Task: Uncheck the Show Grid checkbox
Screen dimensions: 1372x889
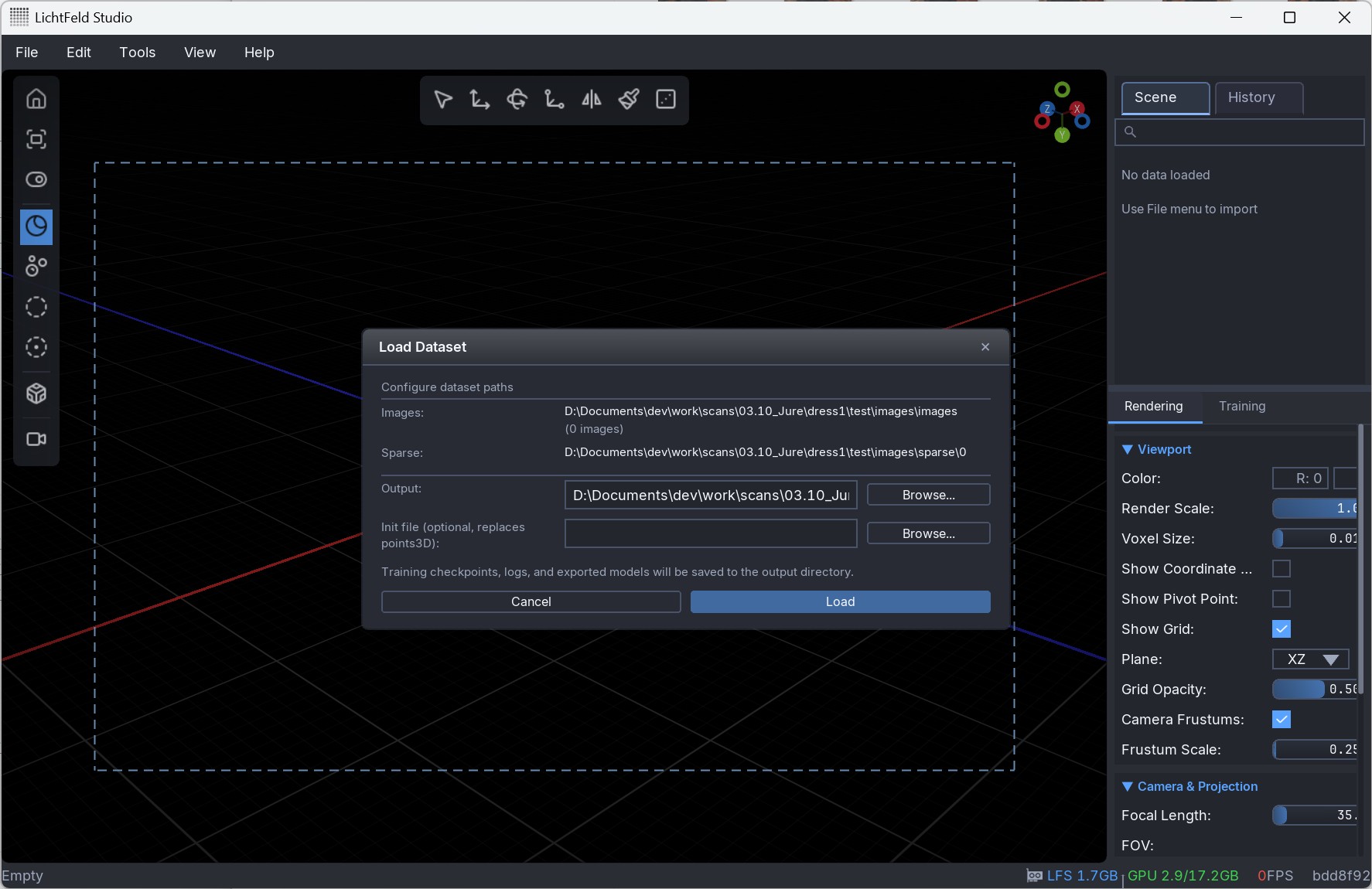Action: tap(1281, 629)
